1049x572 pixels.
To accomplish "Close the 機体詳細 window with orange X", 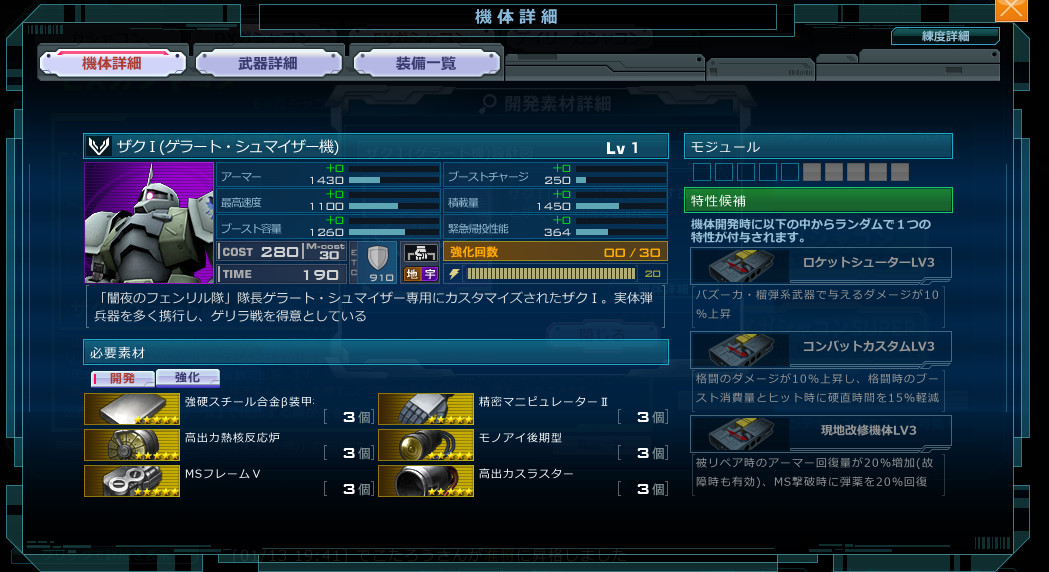I will pyautogui.click(x=1011, y=9).
